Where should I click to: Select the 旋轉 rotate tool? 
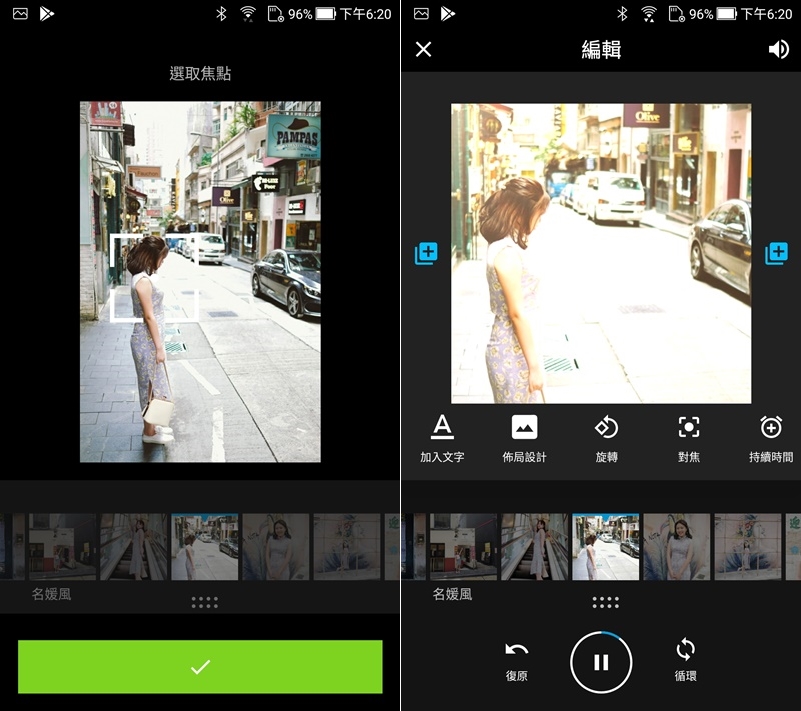(606, 437)
